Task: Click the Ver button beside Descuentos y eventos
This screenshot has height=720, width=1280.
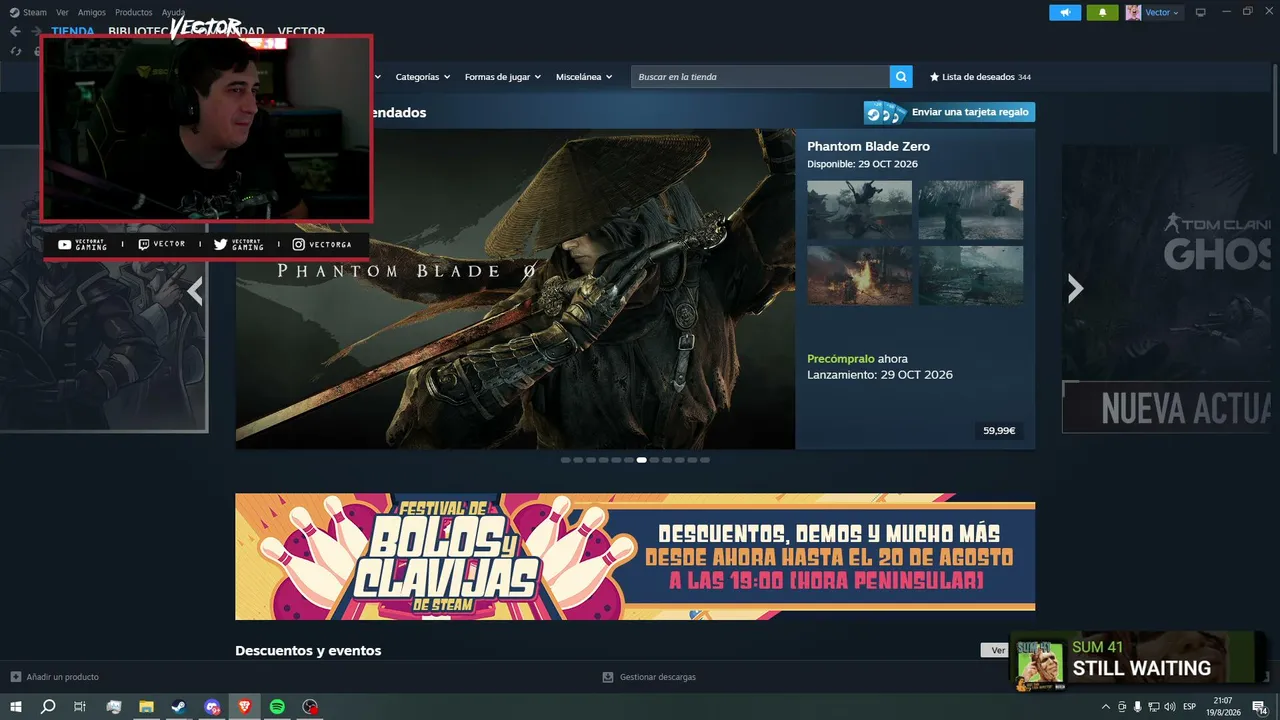Action: tap(997, 650)
